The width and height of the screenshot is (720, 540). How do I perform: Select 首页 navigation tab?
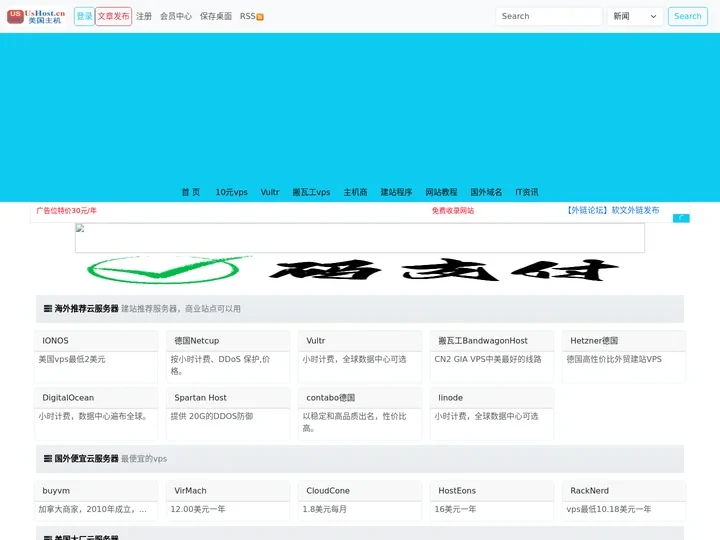click(x=191, y=192)
